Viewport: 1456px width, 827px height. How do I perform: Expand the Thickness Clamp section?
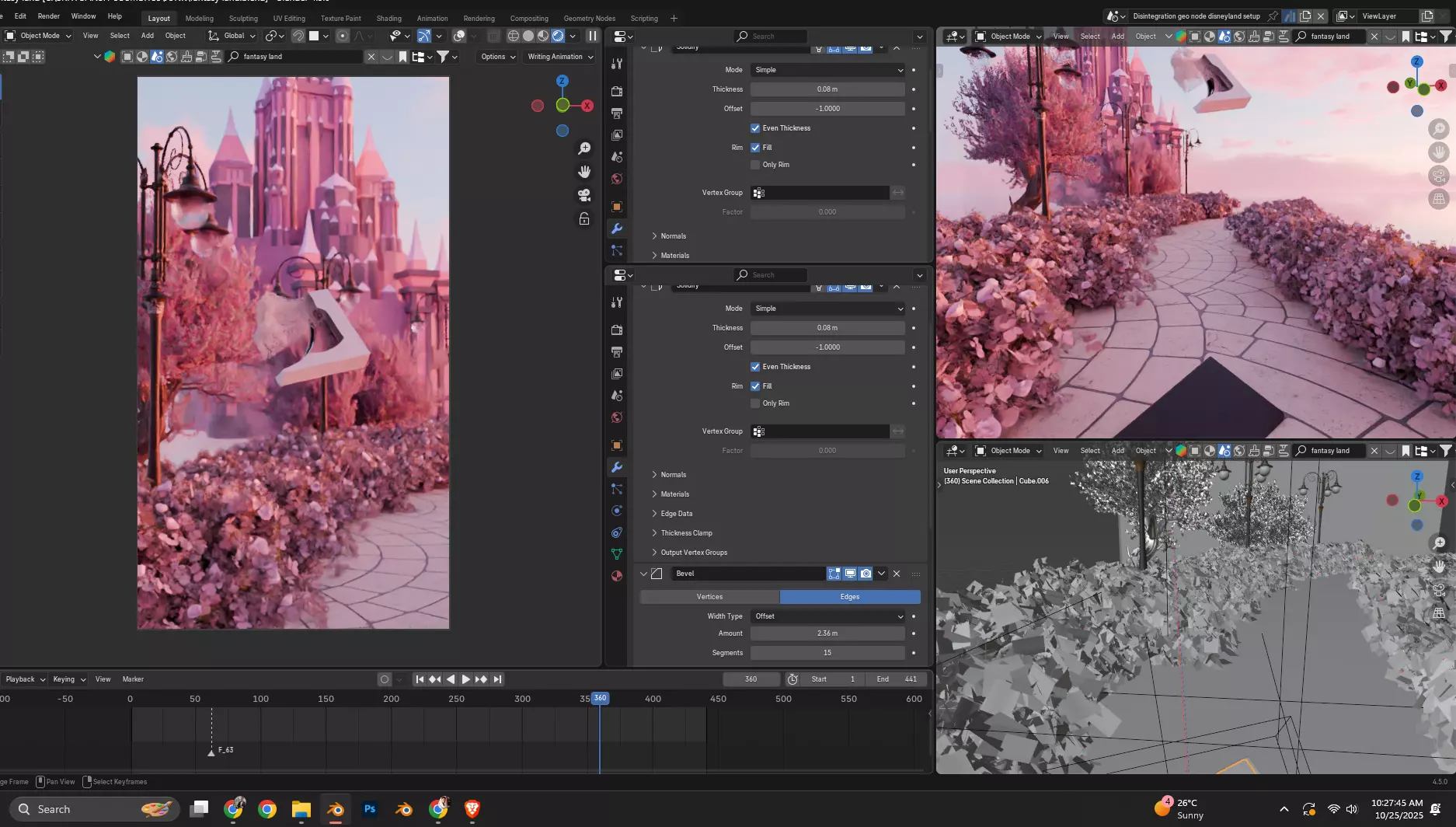[x=686, y=533]
